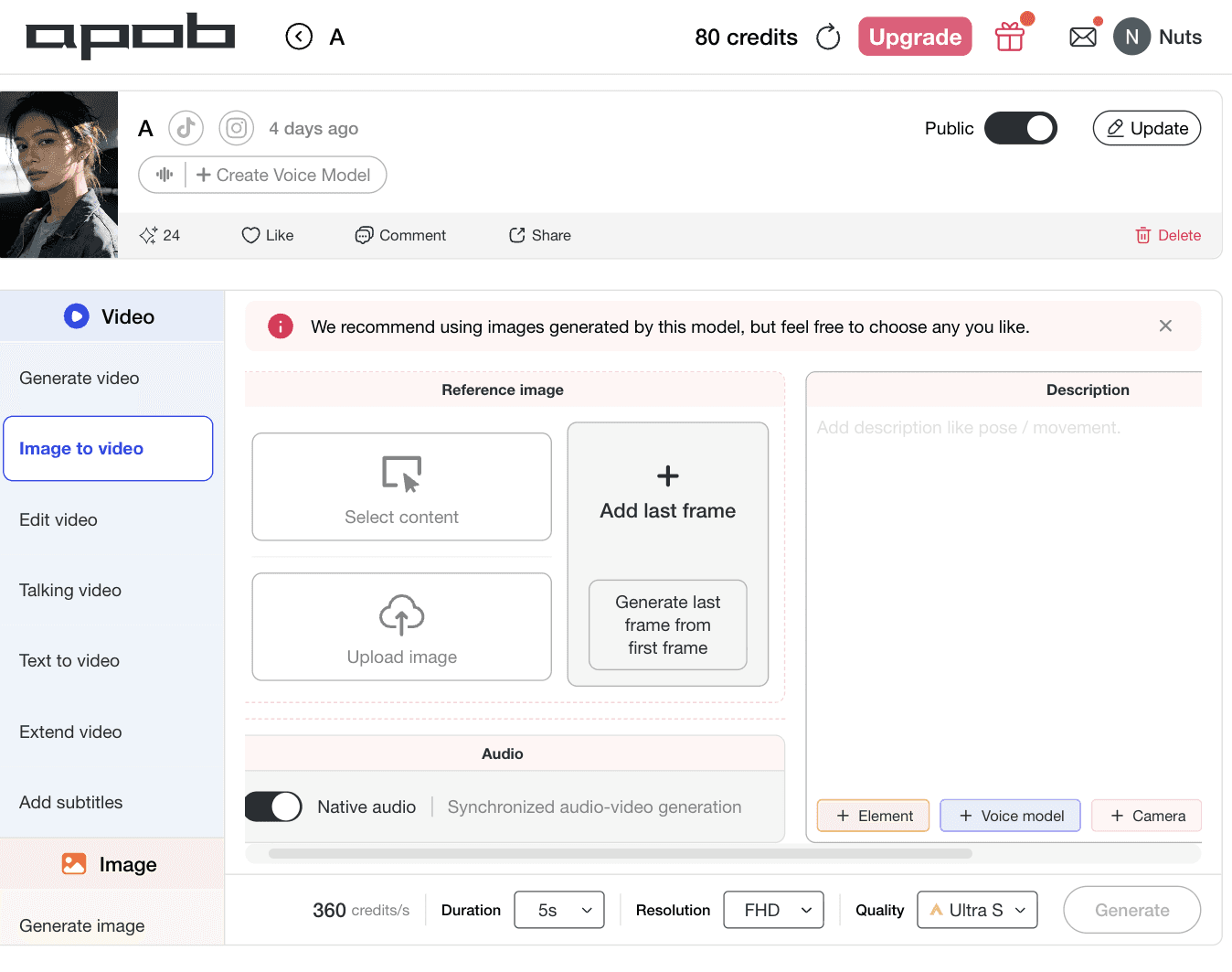Open the Instagram link icon
The width and height of the screenshot is (1232, 972).
point(237,128)
